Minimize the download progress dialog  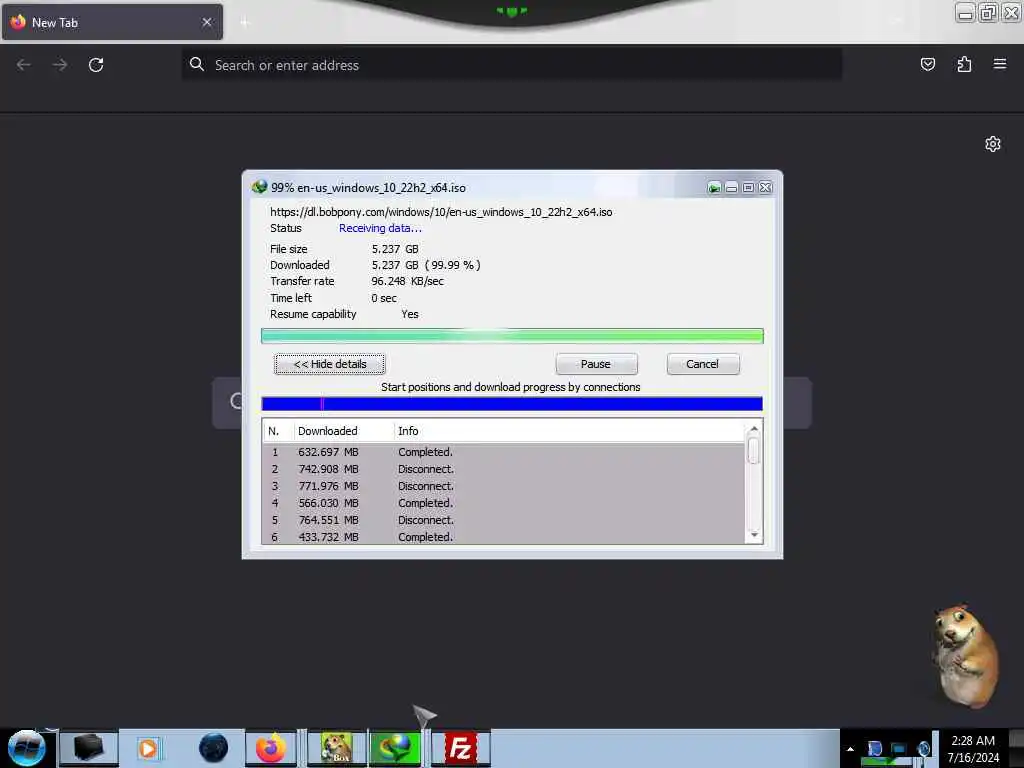pos(731,188)
